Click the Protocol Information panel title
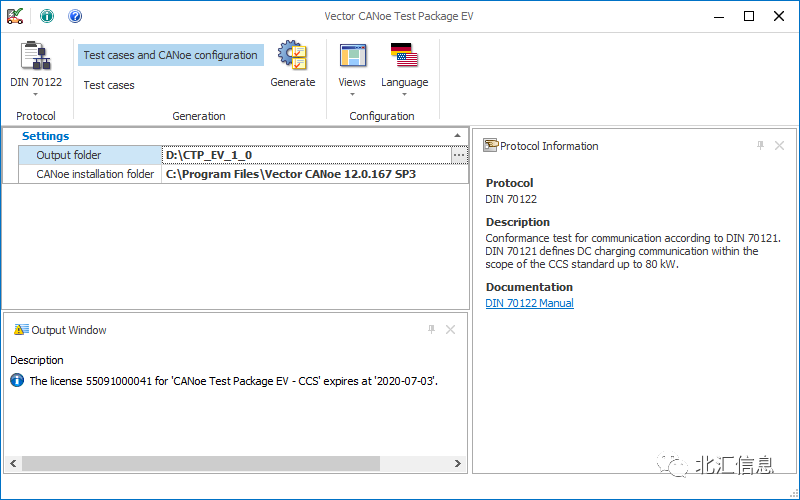This screenshot has height=500, width=800. point(549,146)
